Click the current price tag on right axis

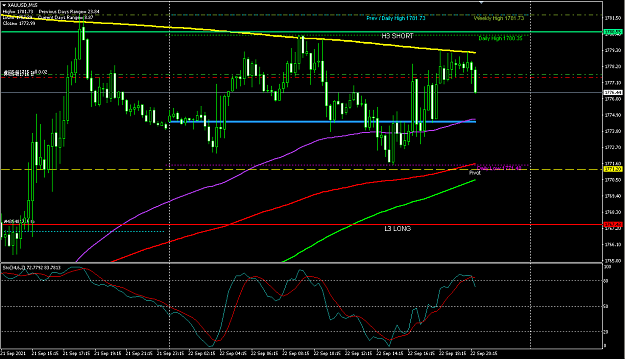[x=613, y=92]
